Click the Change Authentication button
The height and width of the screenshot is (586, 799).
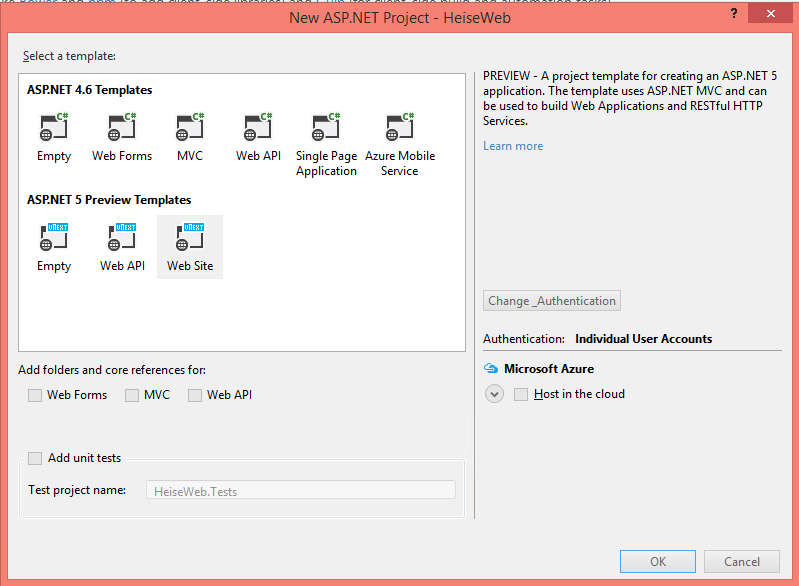552,301
